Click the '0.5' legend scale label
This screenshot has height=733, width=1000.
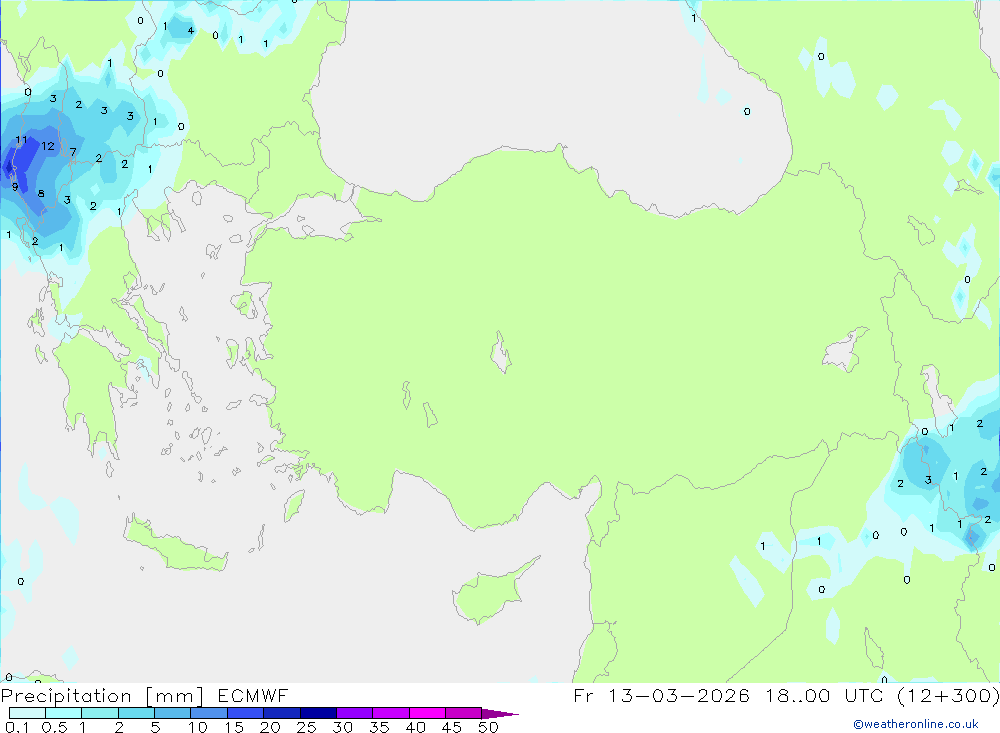click(x=54, y=727)
